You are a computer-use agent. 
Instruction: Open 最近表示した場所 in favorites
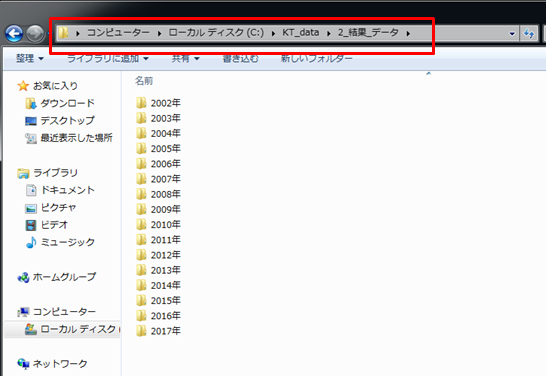click(76, 138)
